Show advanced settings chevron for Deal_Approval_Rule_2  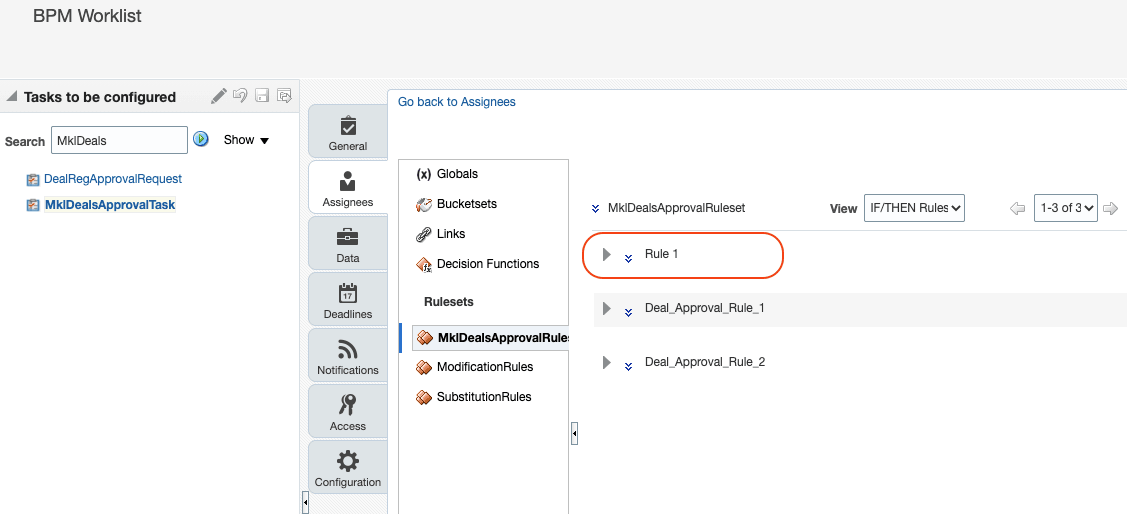[628, 366]
